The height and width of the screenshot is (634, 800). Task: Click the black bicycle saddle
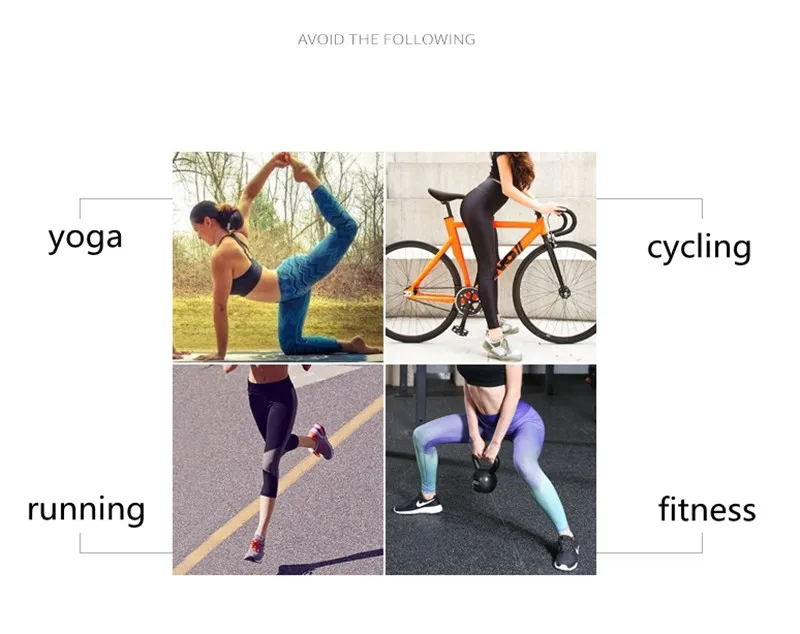pyautogui.click(x=446, y=194)
